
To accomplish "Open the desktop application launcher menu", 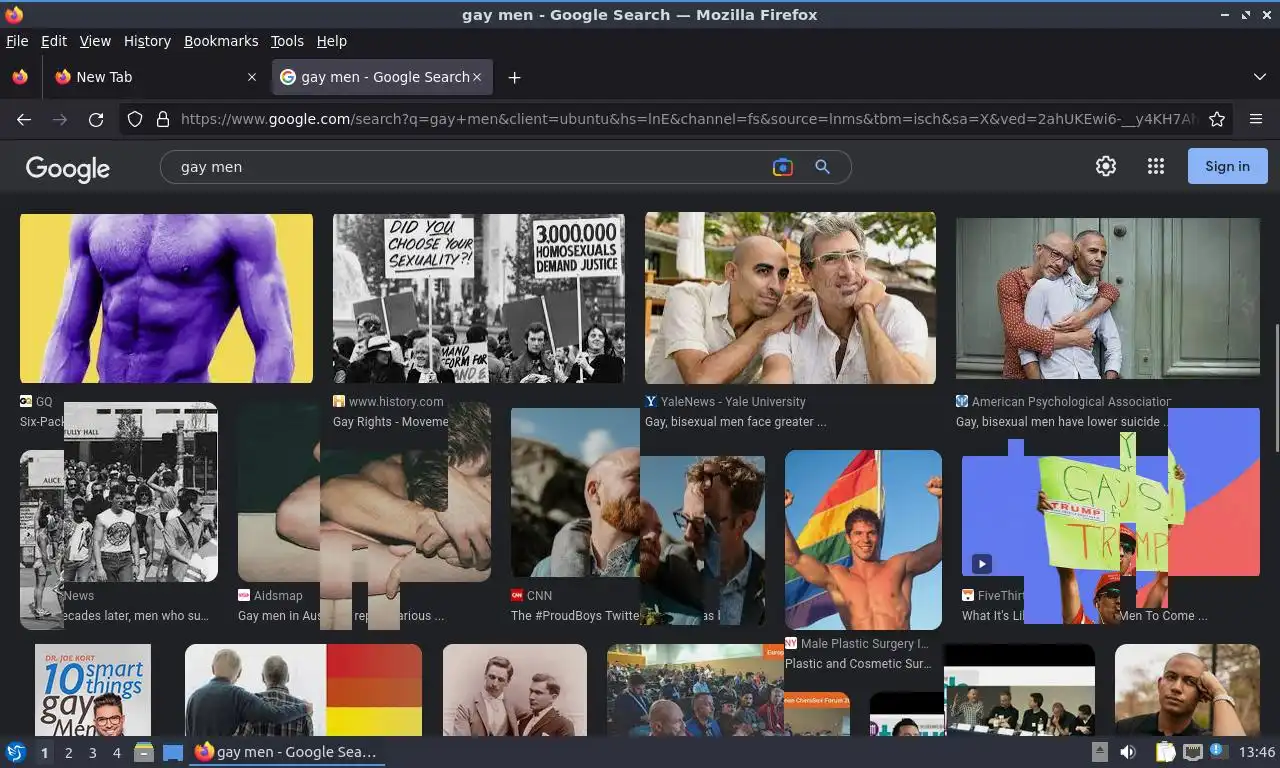I will [16, 752].
